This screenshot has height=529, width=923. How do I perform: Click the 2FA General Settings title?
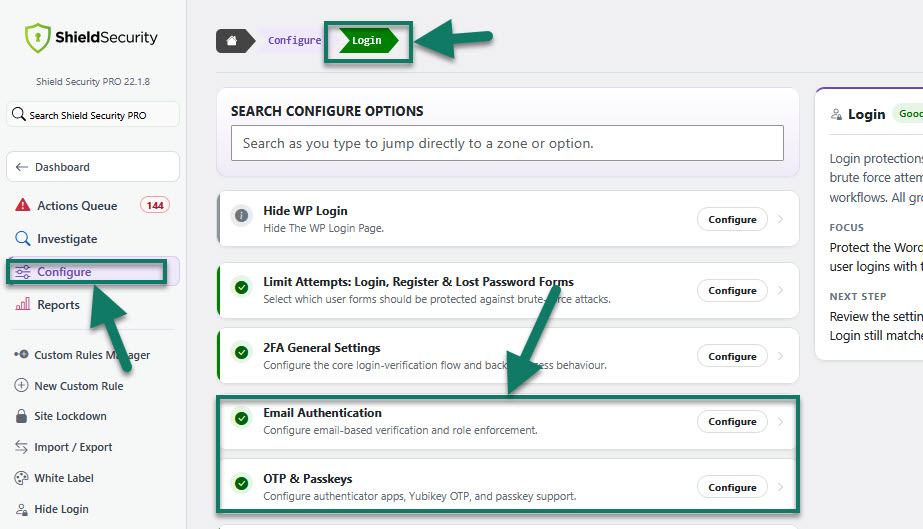pyautogui.click(x=322, y=348)
